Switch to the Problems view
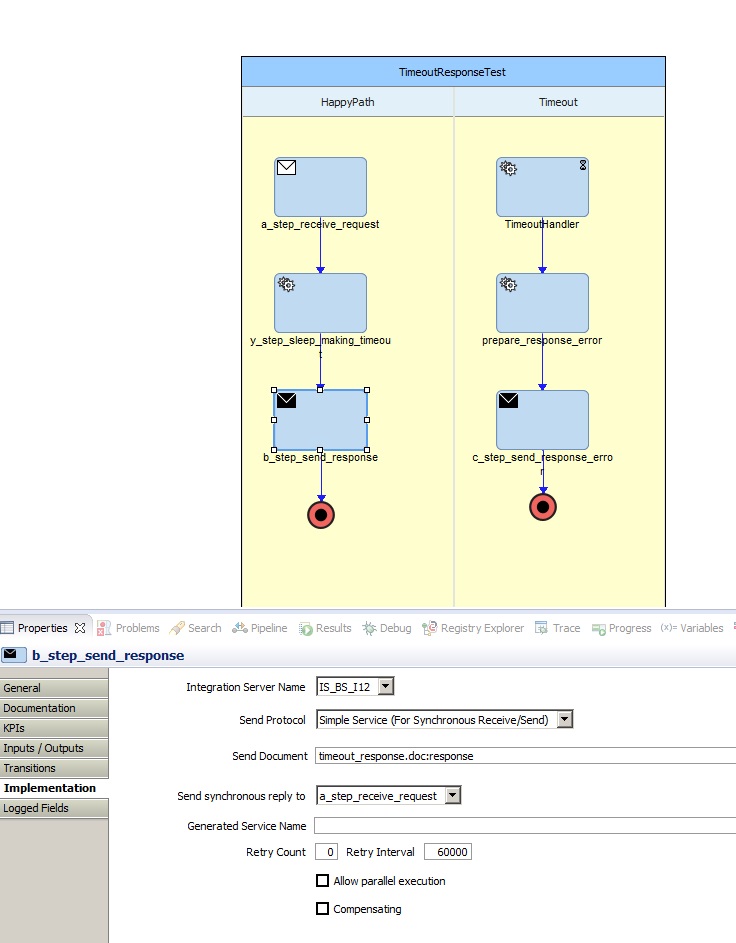The width and height of the screenshot is (736, 943). pos(128,628)
